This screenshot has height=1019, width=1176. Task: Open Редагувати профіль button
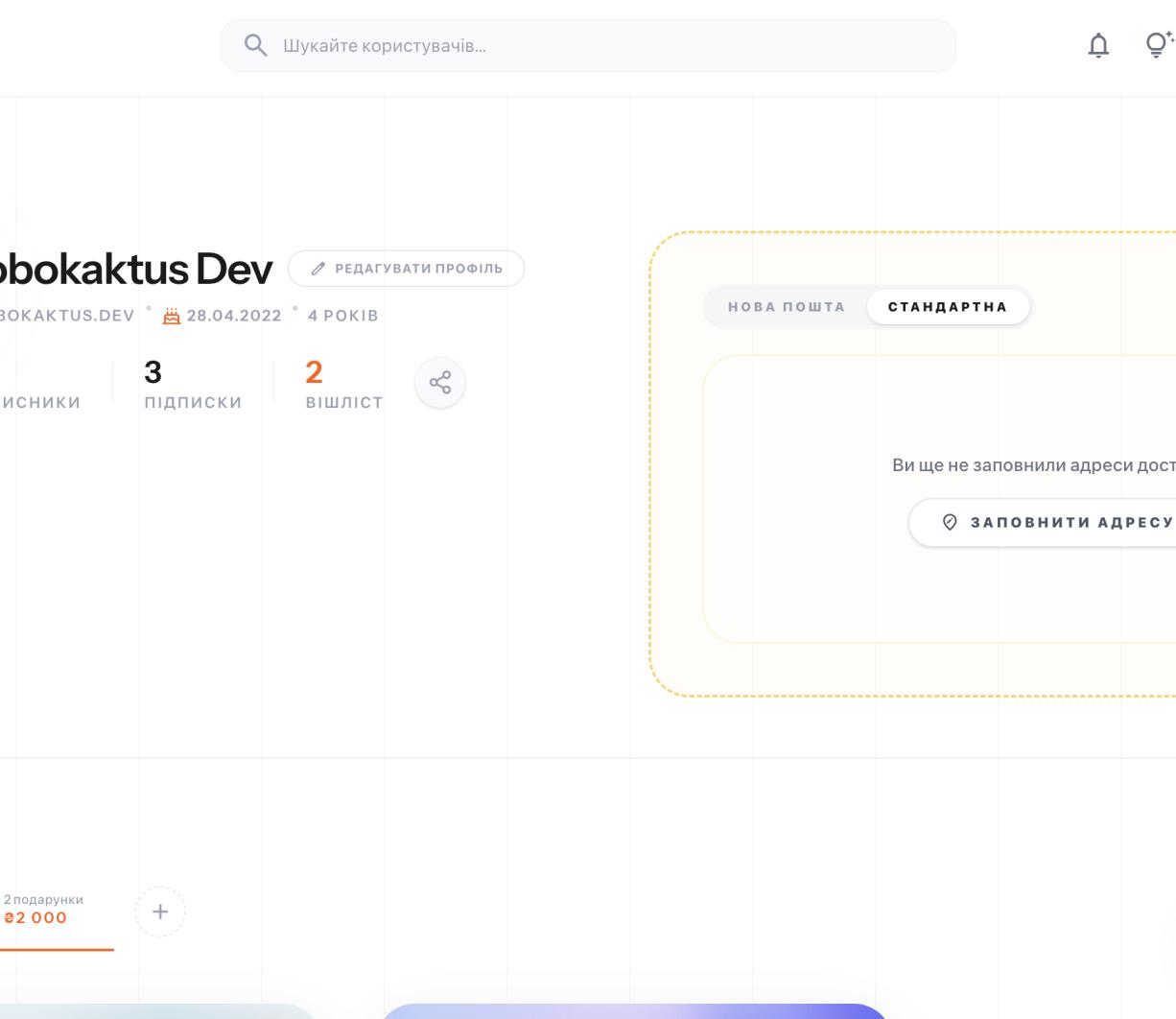point(406,269)
